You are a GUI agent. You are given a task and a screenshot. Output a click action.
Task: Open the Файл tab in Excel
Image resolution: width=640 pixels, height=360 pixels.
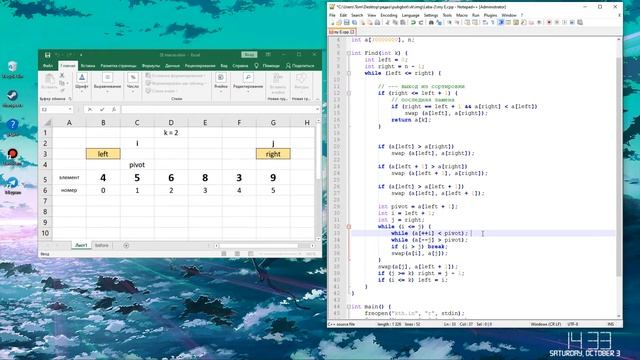pyautogui.click(x=48, y=66)
